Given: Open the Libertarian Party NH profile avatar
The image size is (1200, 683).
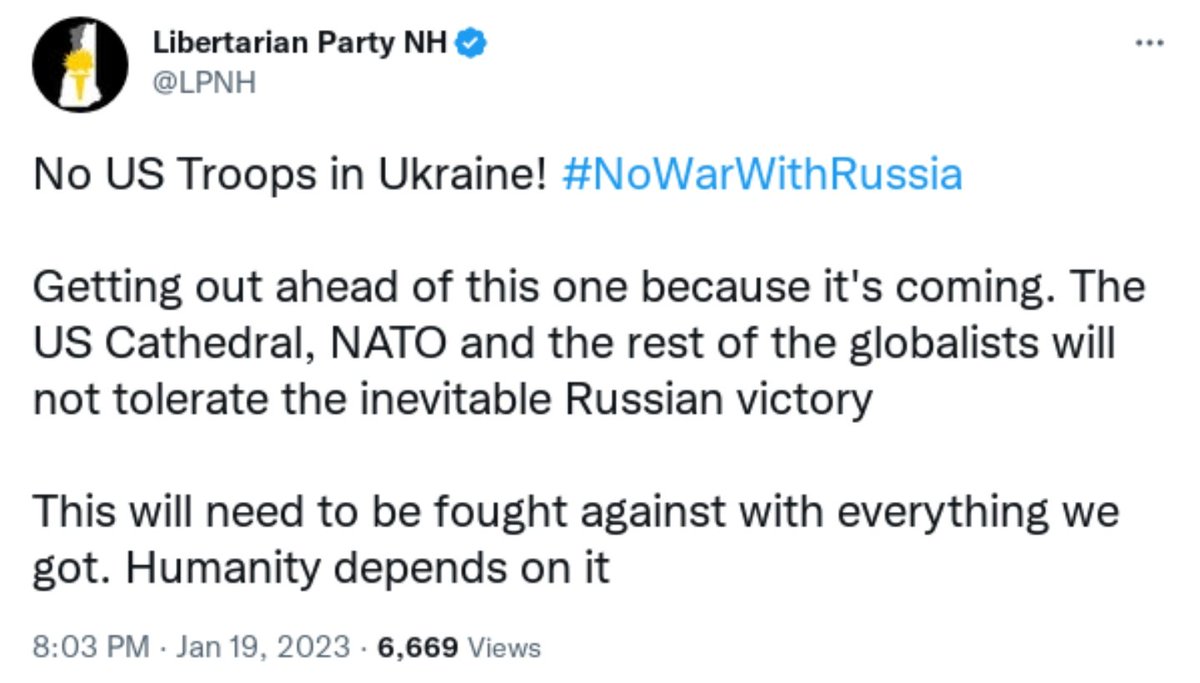Looking at the screenshot, I should [x=81, y=65].
